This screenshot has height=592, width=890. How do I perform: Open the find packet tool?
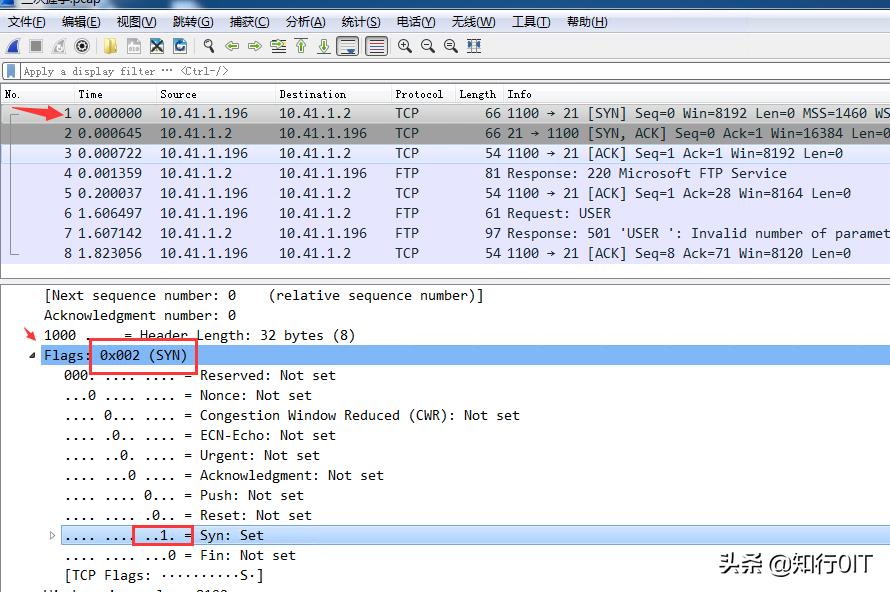point(208,45)
